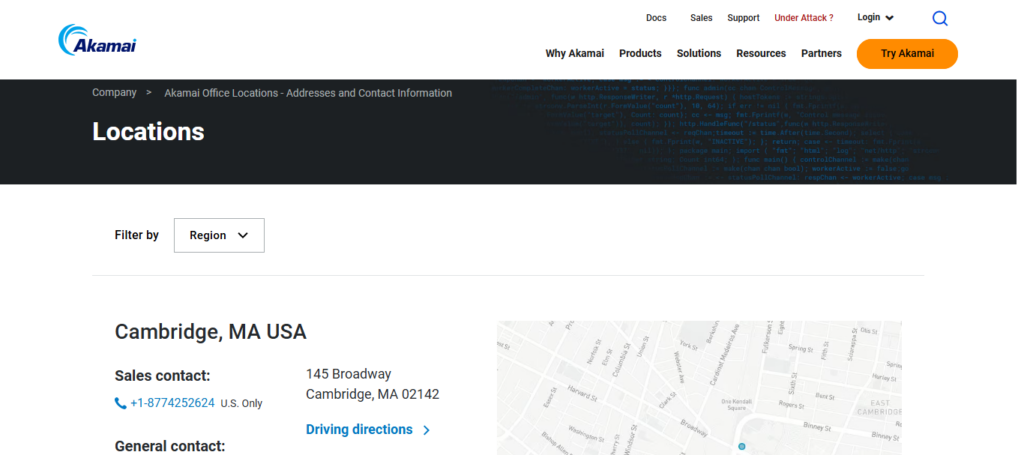1024x455 pixels.
Task: Click the Cambridge, MA USA heading
Action: (x=210, y=332)
